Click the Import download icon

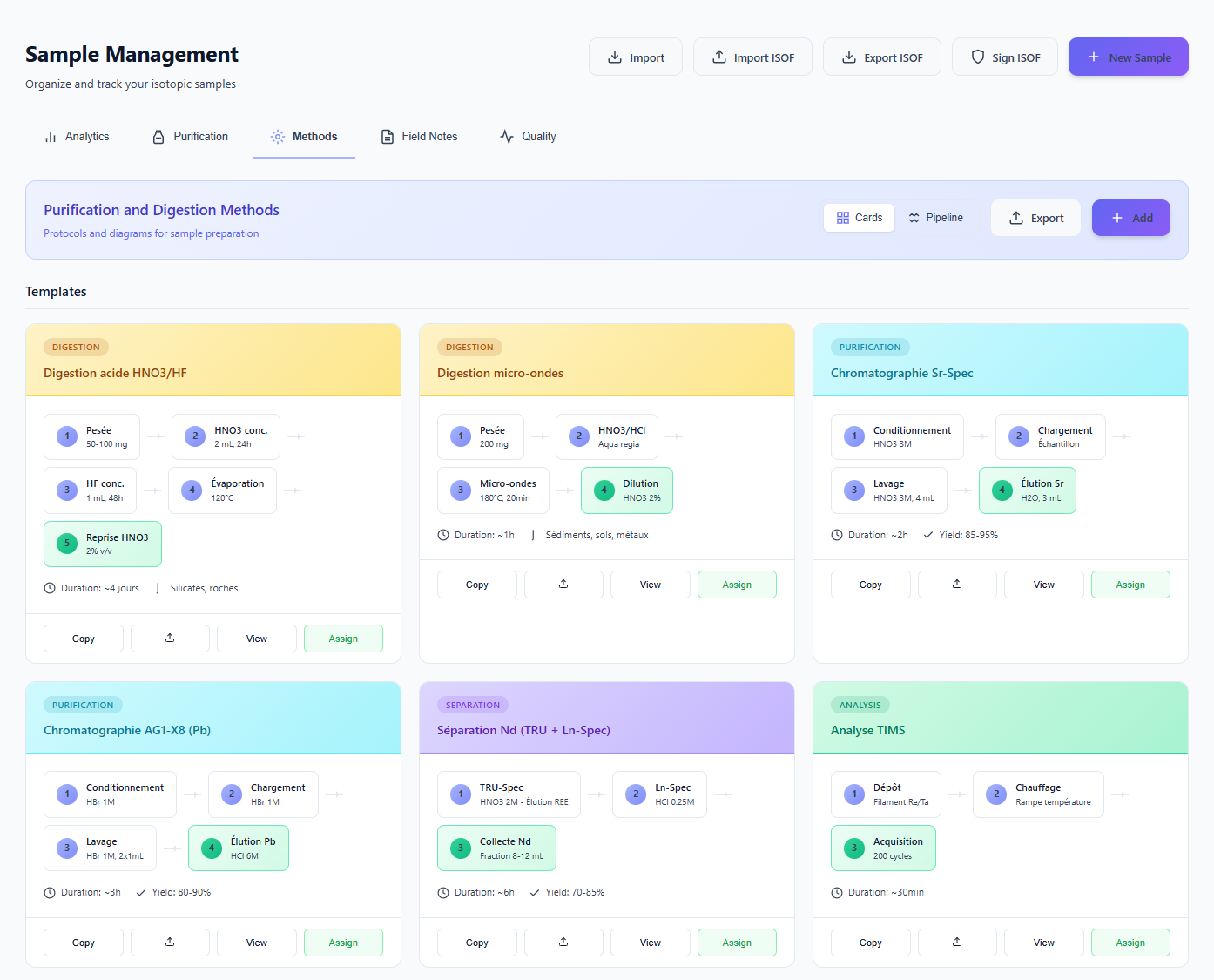point(615,56)
